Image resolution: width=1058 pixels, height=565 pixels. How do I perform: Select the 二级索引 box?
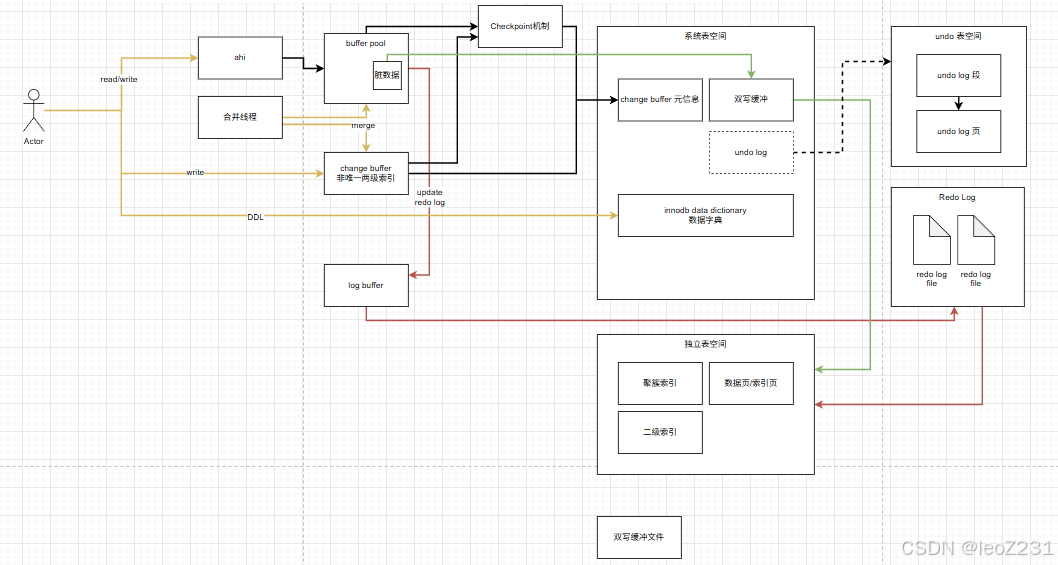(x=660, y=433)
